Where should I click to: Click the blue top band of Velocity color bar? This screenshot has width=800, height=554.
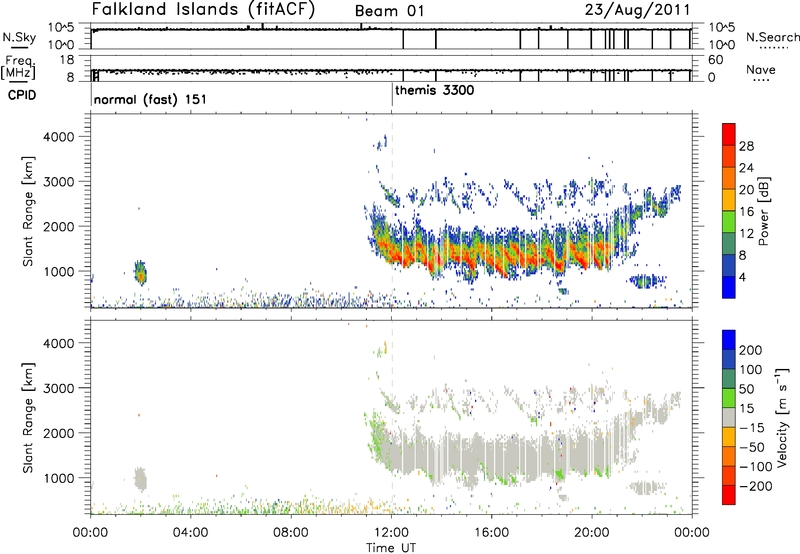click(729, 339)
